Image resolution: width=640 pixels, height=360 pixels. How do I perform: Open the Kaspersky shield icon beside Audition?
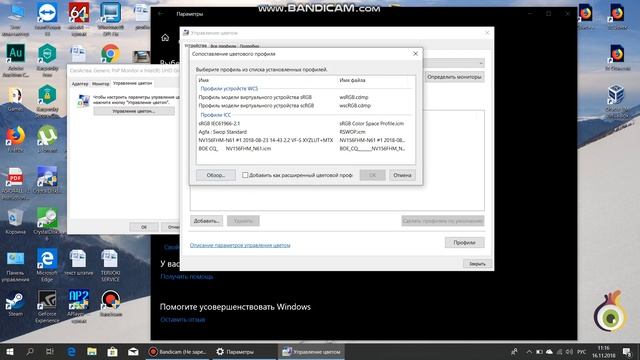(47, 54)
